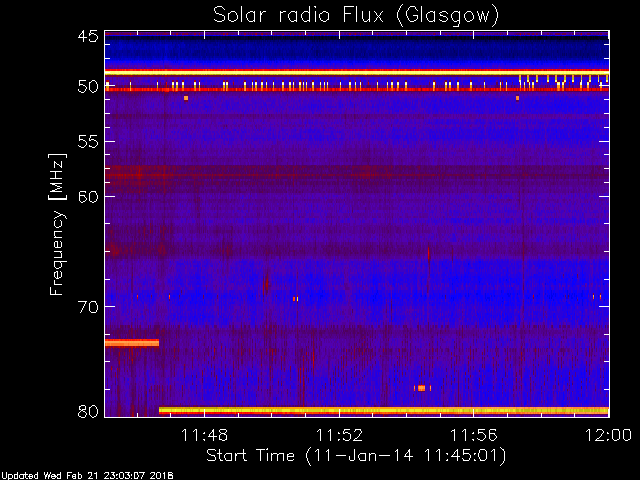Click the plot title "Solar radio Flux (Glasgow)"
The width and height of the screenshot is (640, 480).
(356, 16)
